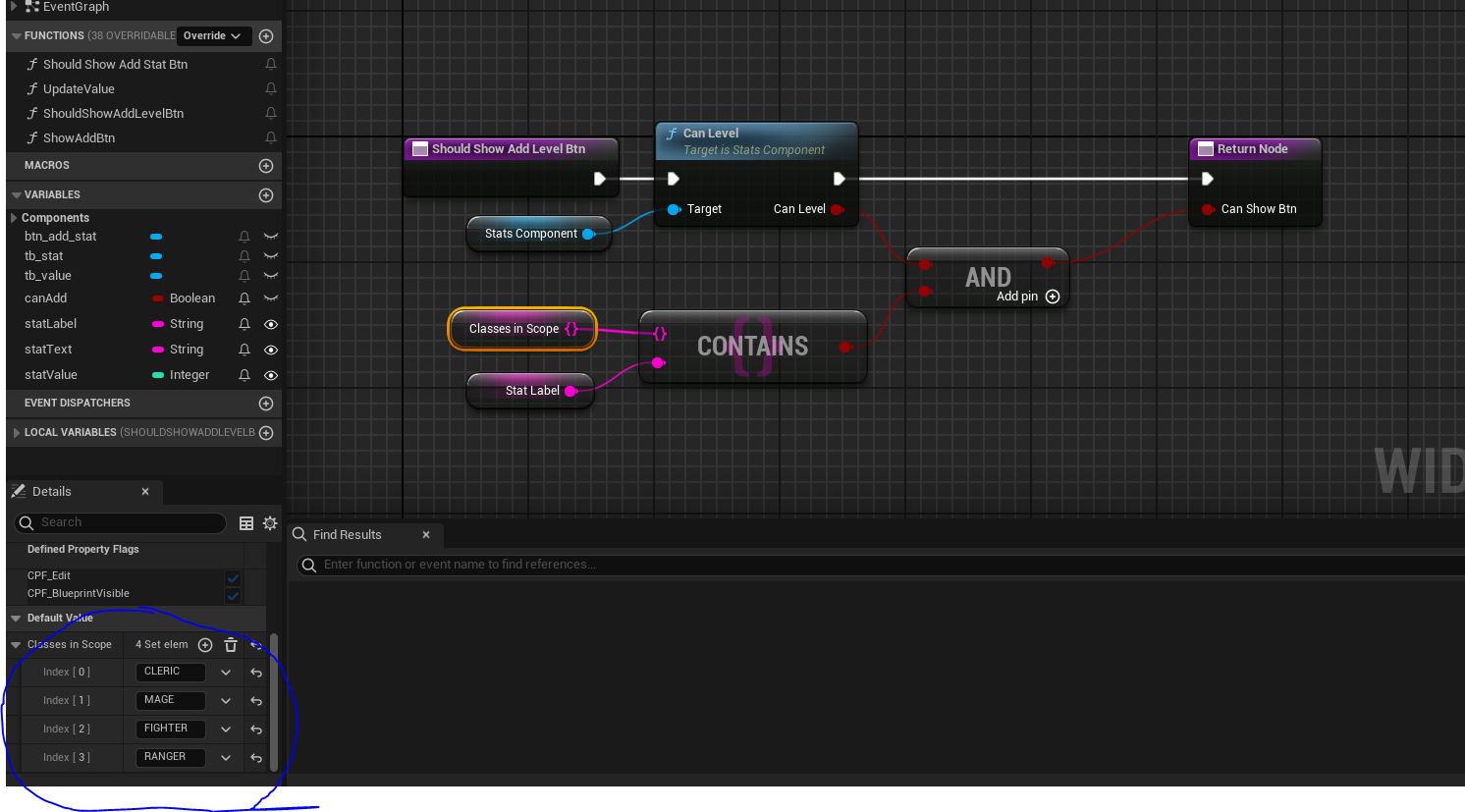
Task: Select the CONTAINS node
Action: [753, 347]
